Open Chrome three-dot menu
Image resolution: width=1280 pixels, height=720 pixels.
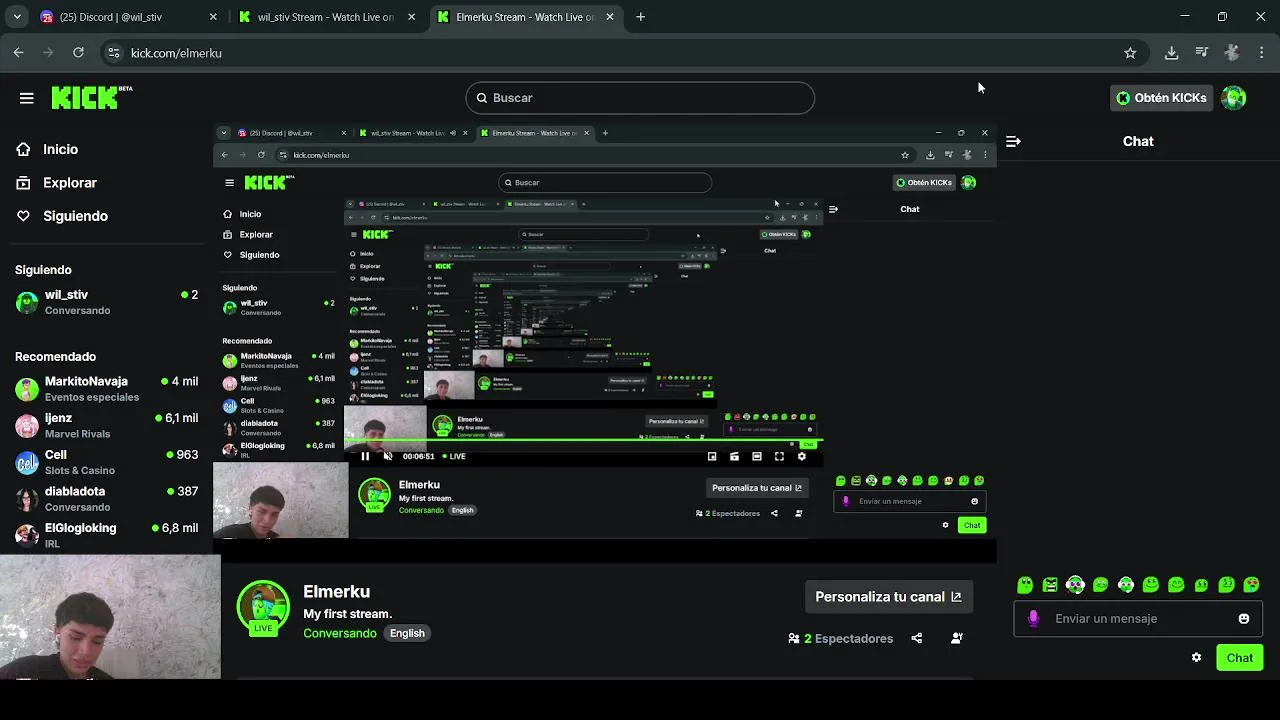pos(1262,53)
